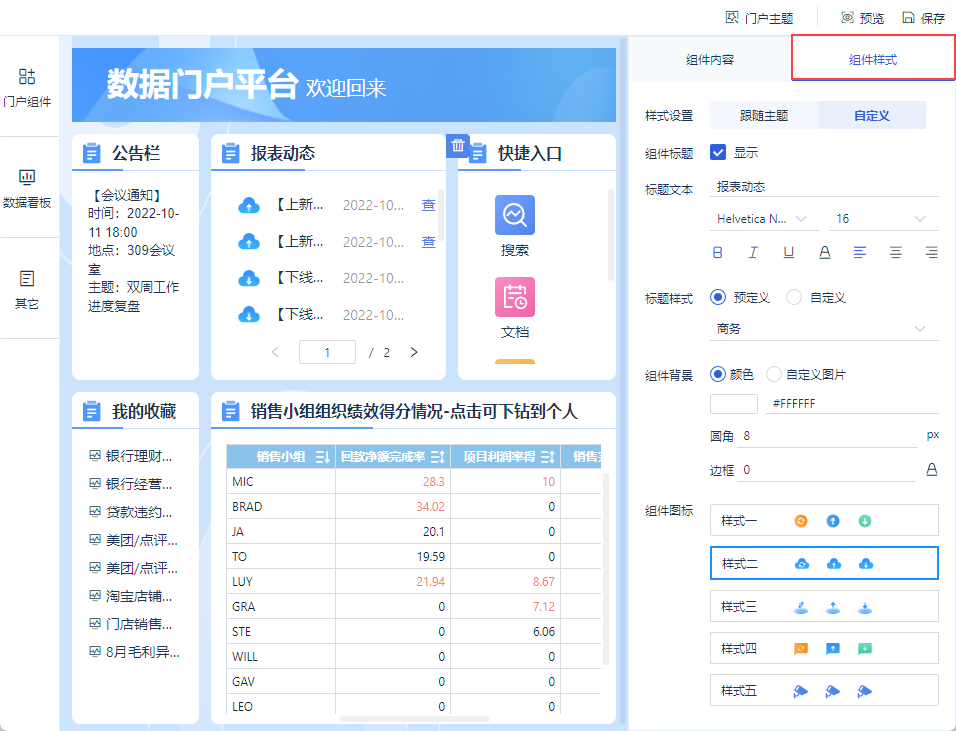
Task: Click the LUY row cell
Action: point(280,582)
